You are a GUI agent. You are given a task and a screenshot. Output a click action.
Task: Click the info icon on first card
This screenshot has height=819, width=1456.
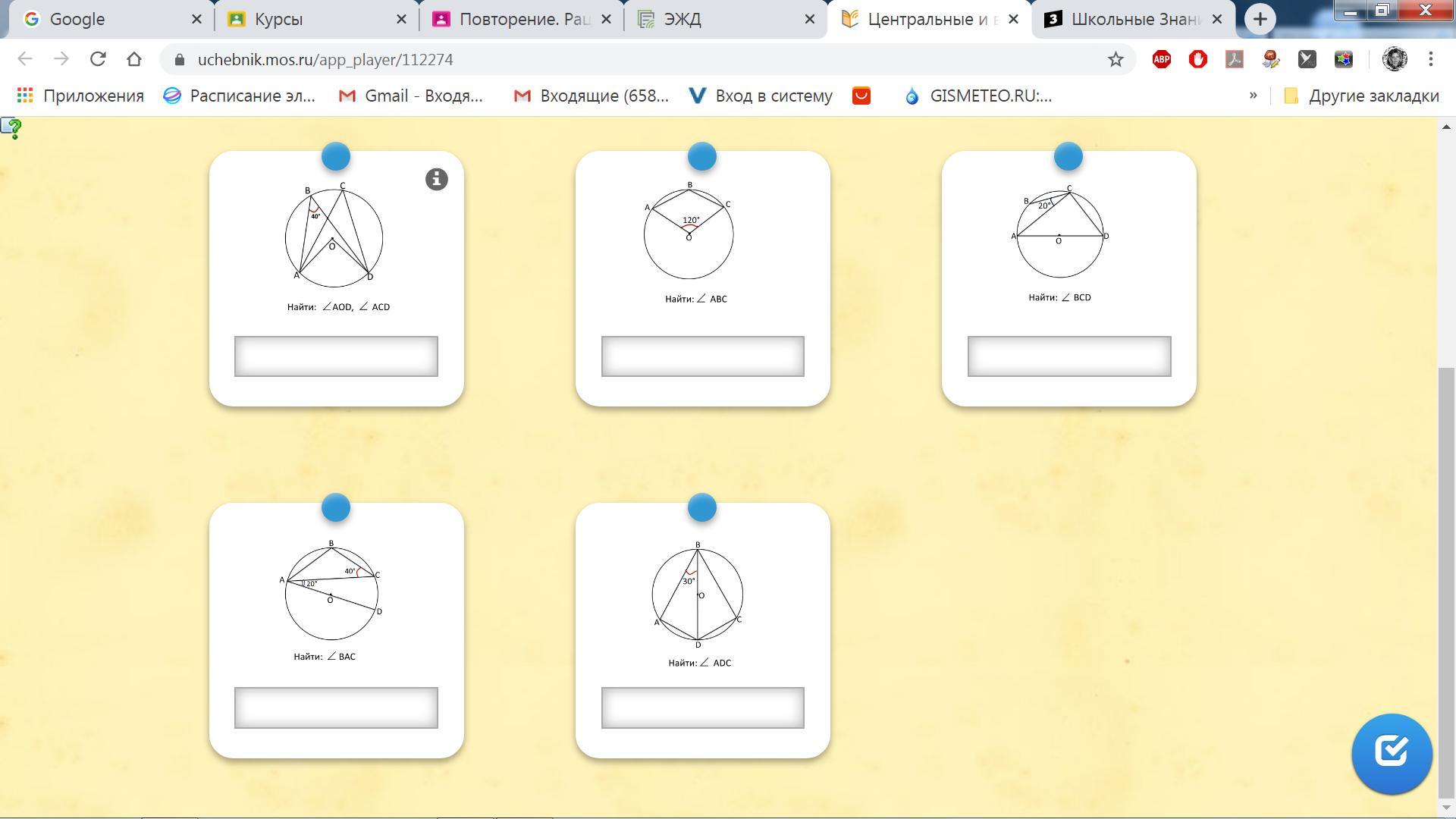(436, 180)
